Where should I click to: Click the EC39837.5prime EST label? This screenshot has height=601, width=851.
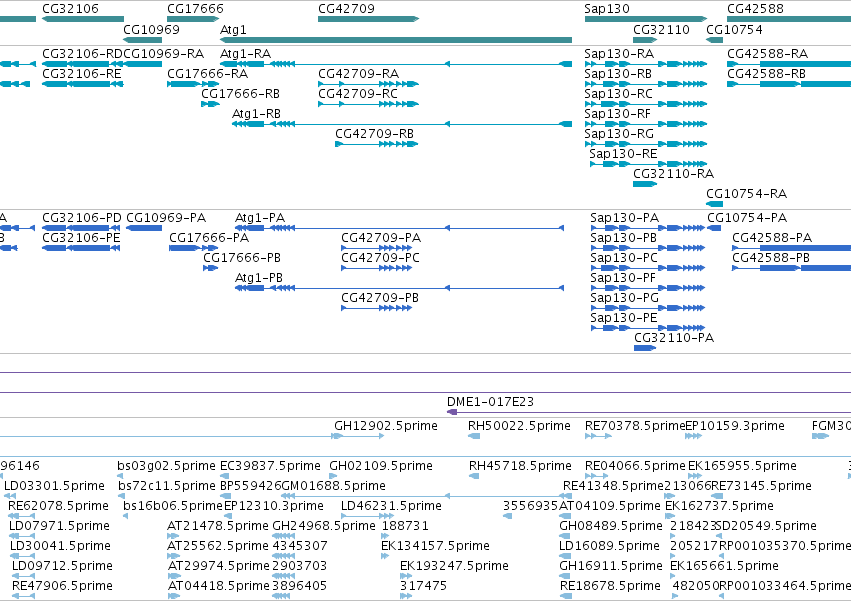pyautogui.click(x=270, y=466)
